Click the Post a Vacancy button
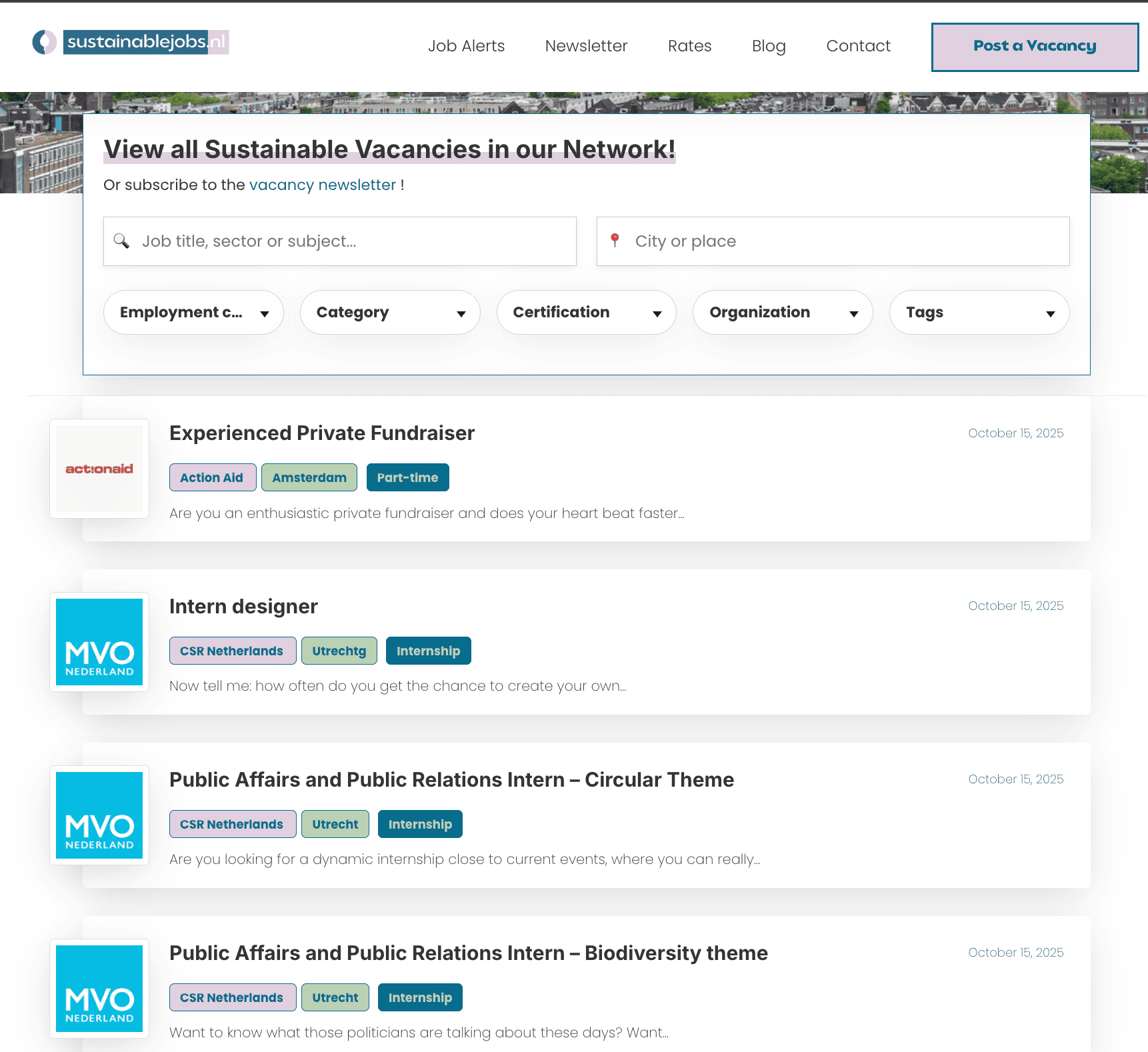The width and height of the screenshot is (1148, 1052). 1034,47
